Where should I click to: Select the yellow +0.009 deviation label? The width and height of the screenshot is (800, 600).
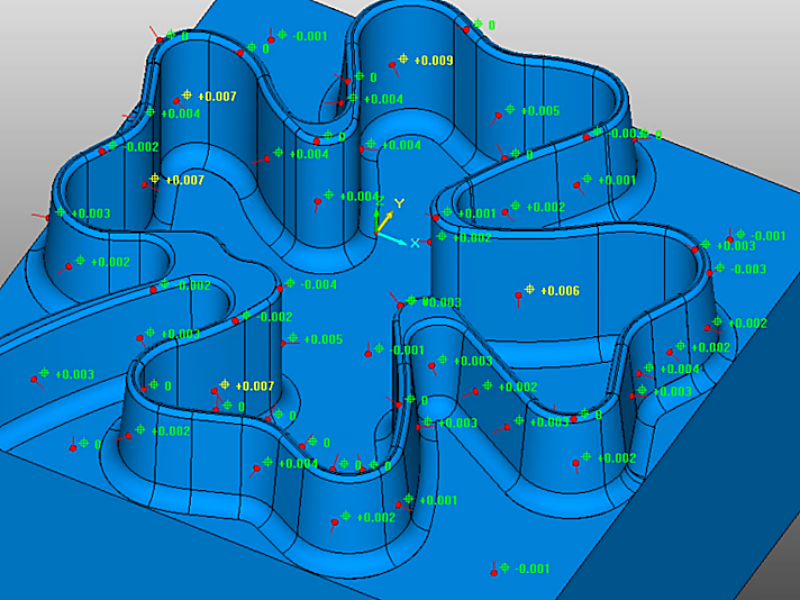coord(434,61)
